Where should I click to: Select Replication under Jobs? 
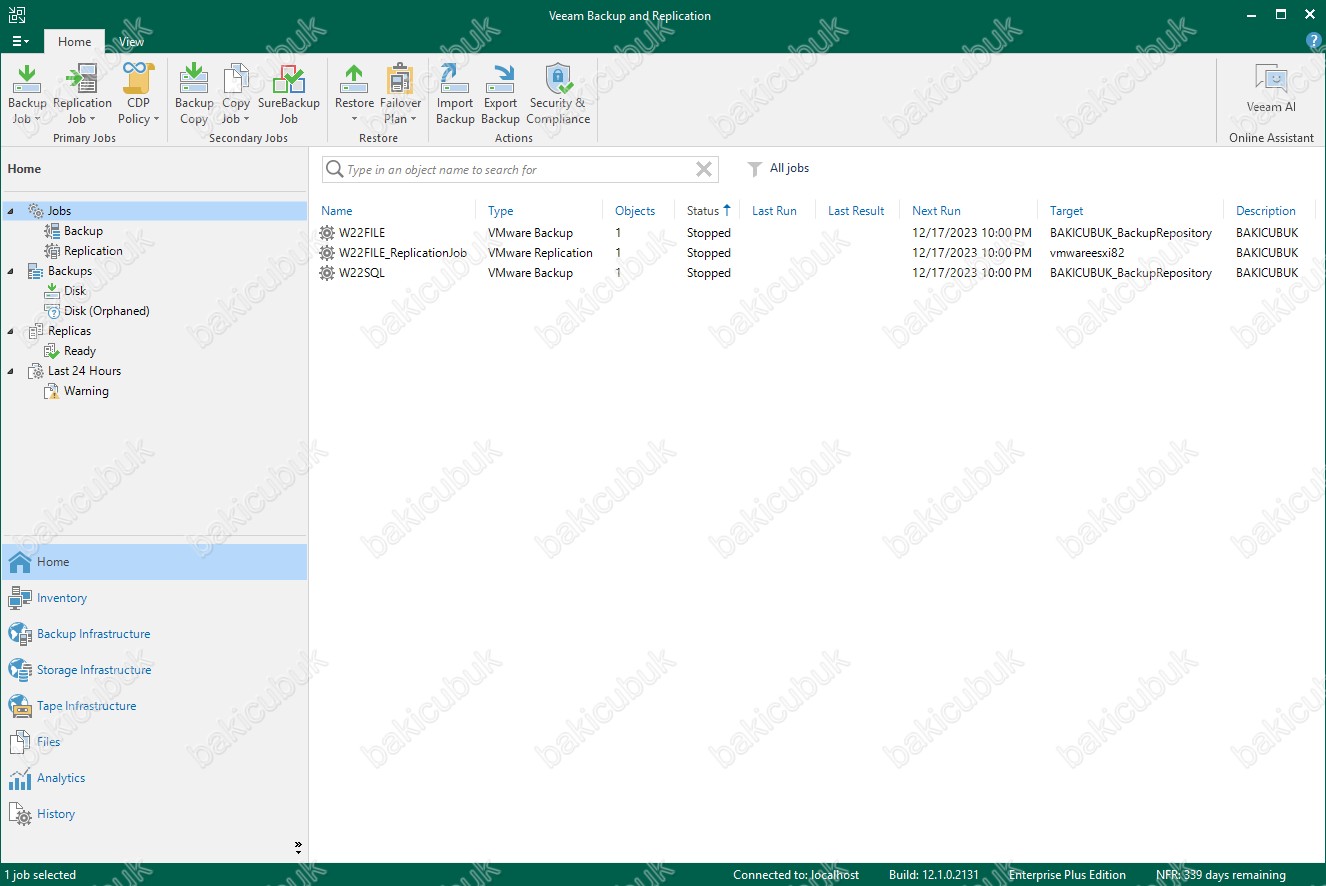[93, 251]
